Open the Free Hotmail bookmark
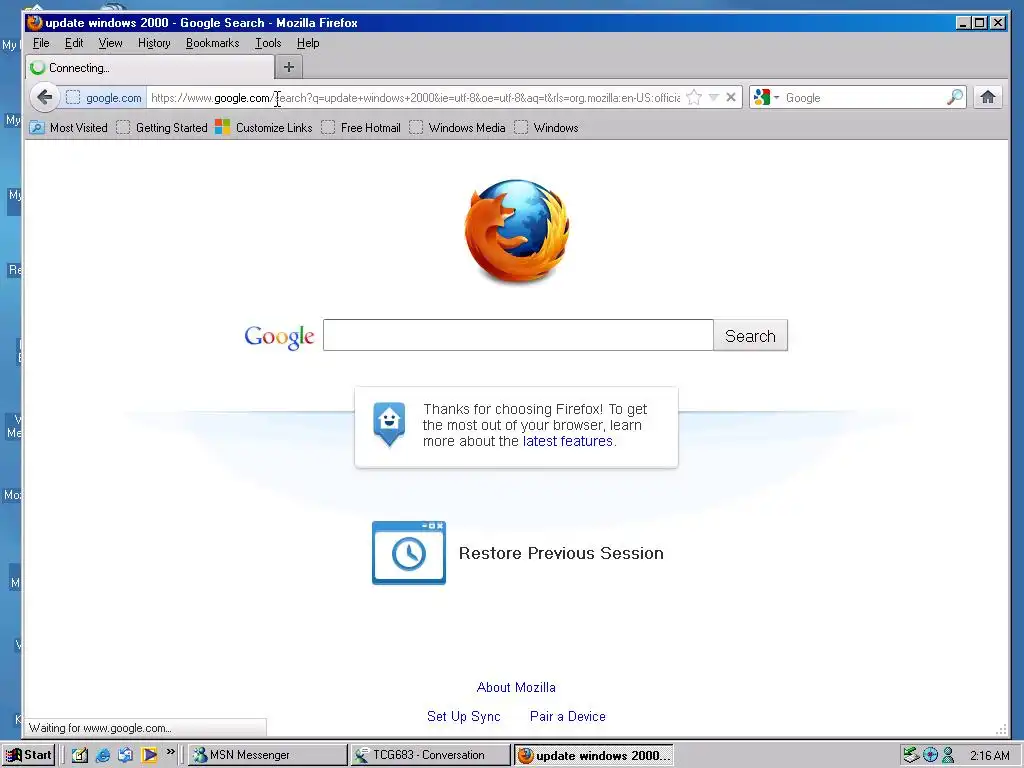The height and width of the screenshot is (768, 1024). pos(361,128)
